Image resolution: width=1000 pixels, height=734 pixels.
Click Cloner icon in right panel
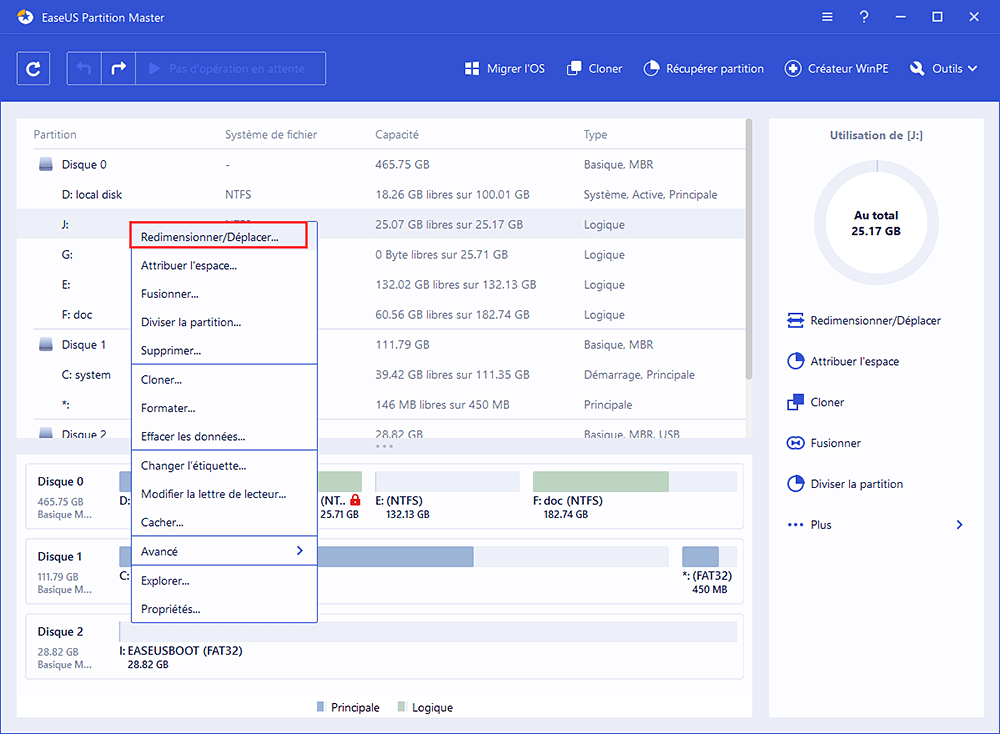[x=795, y=402]
